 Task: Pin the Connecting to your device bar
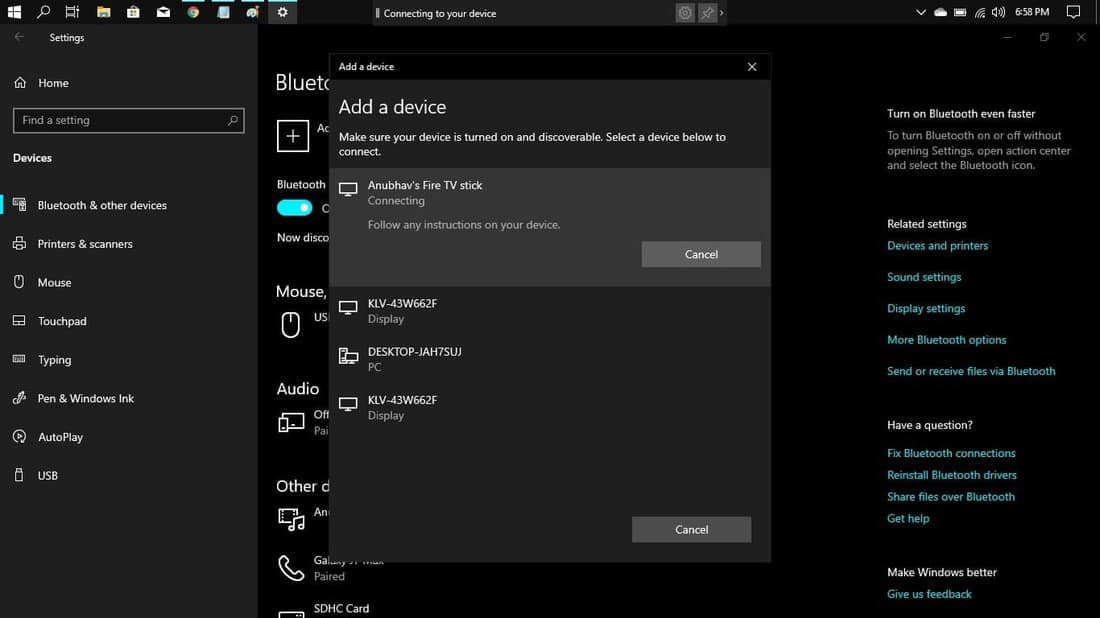click(x=707, y=13)
